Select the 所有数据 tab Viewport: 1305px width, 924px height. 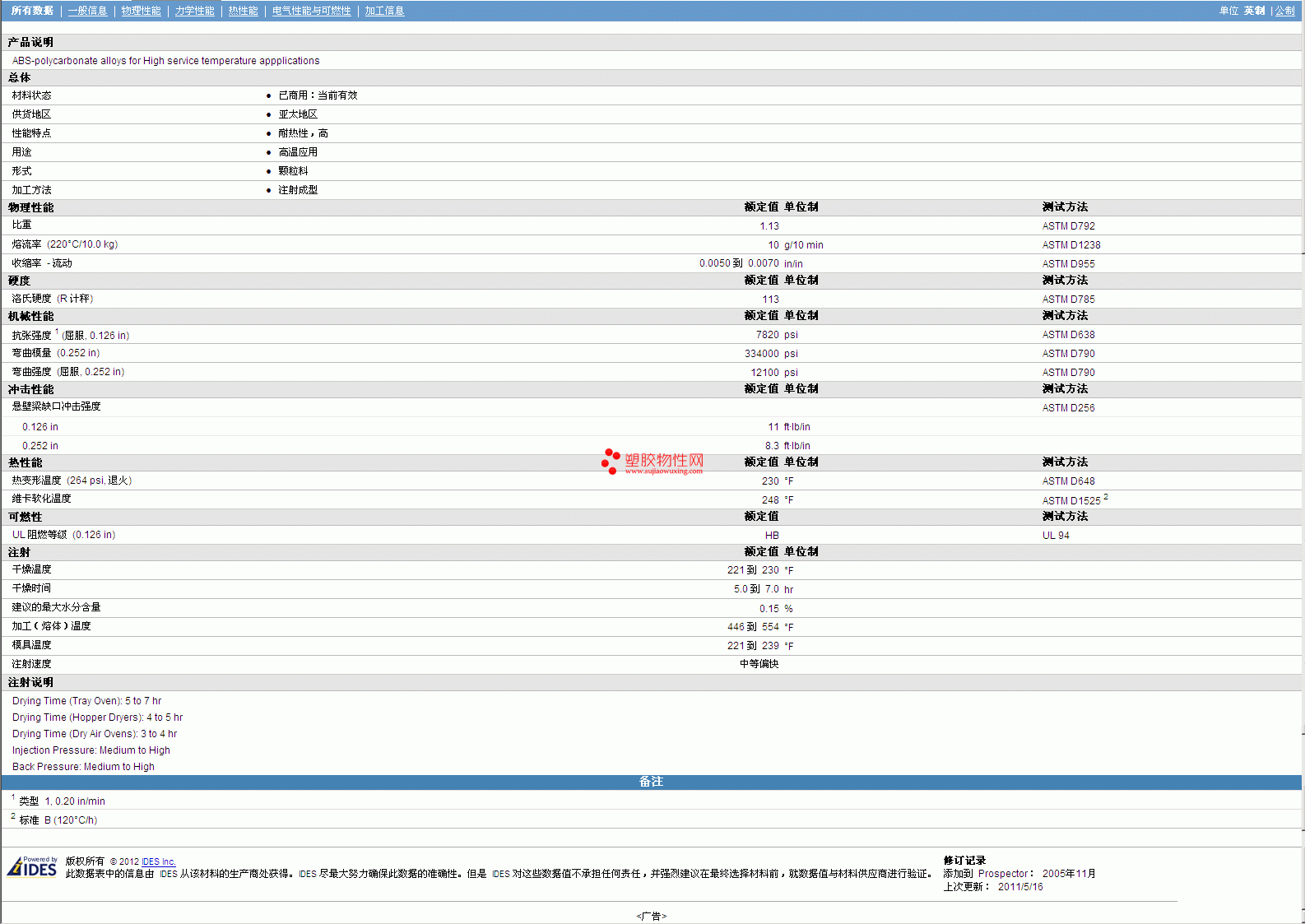[x=32, y=11]
